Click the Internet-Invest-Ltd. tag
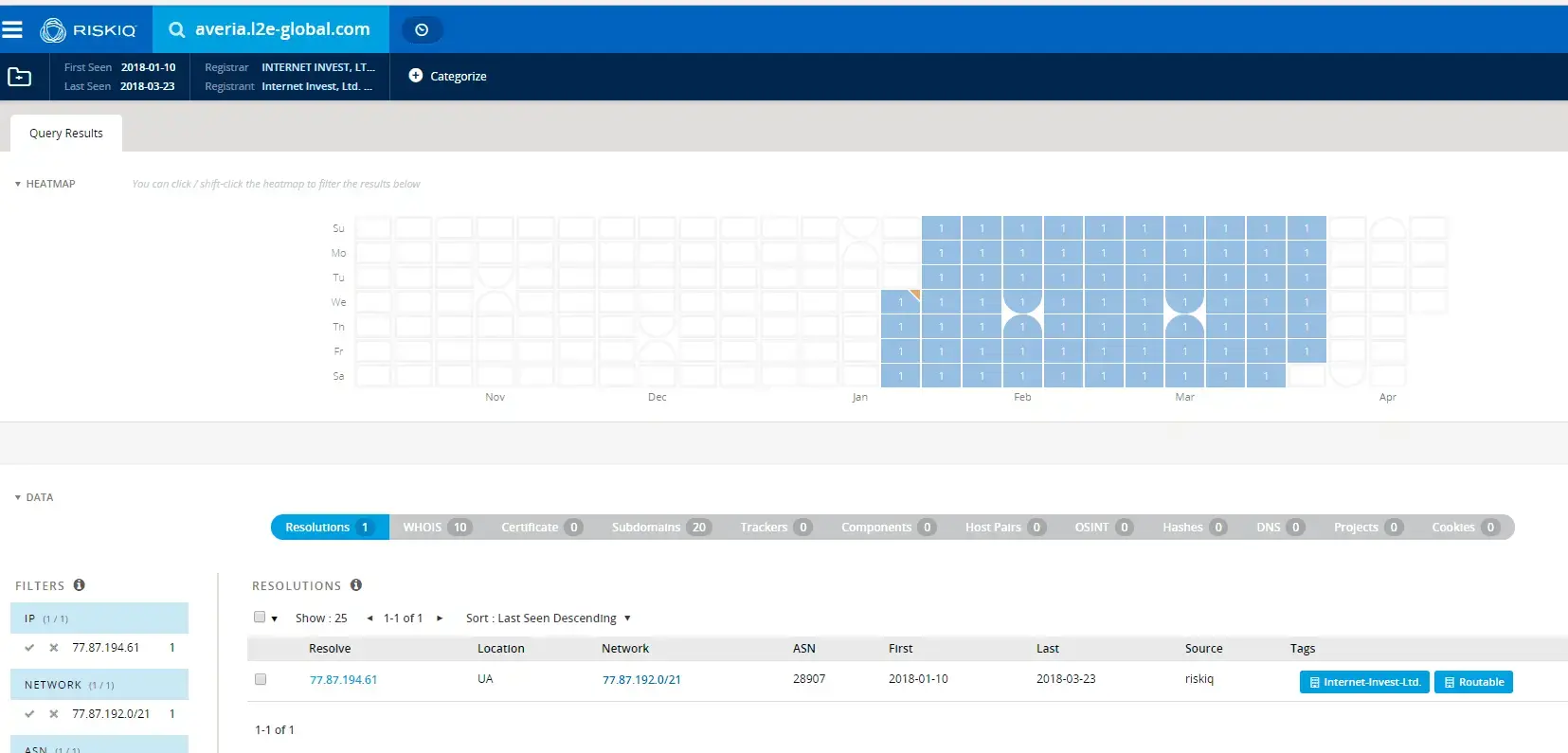Screen dimensions: 1568x753 click(1364, 682)
